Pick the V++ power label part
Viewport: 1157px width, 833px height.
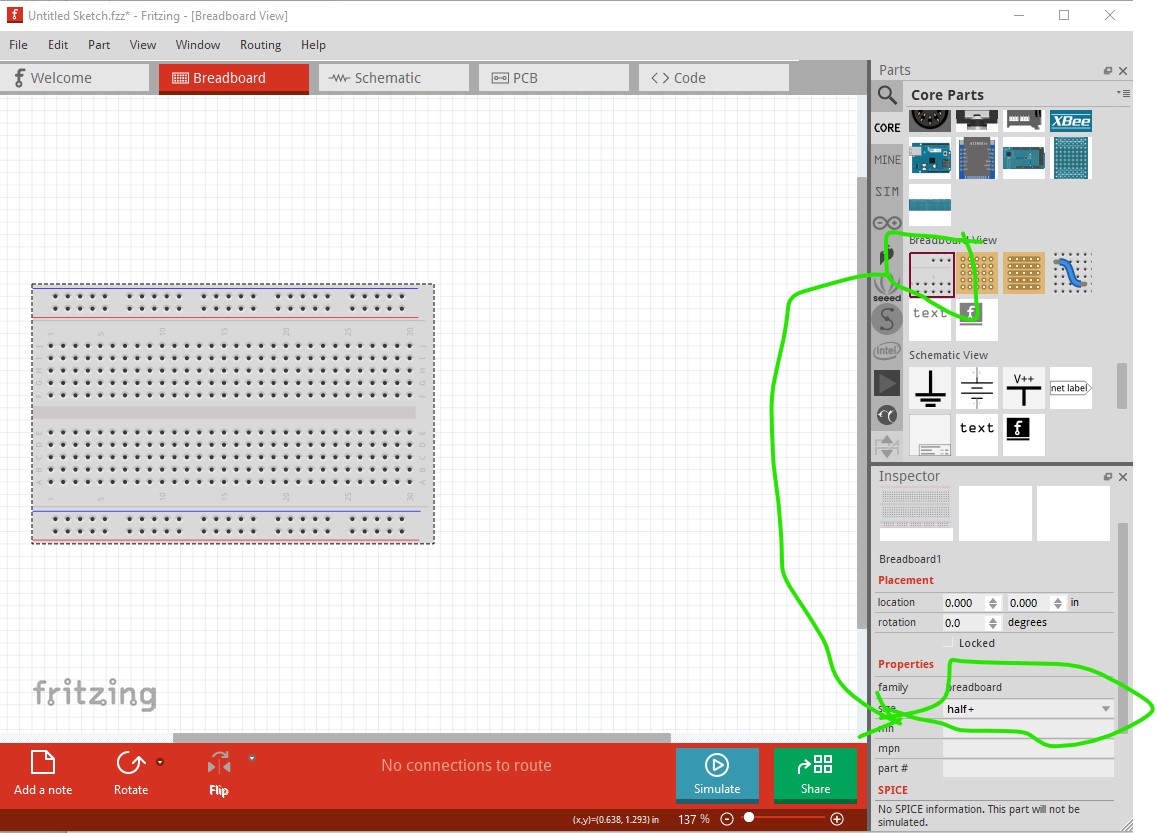(1023, 388)
